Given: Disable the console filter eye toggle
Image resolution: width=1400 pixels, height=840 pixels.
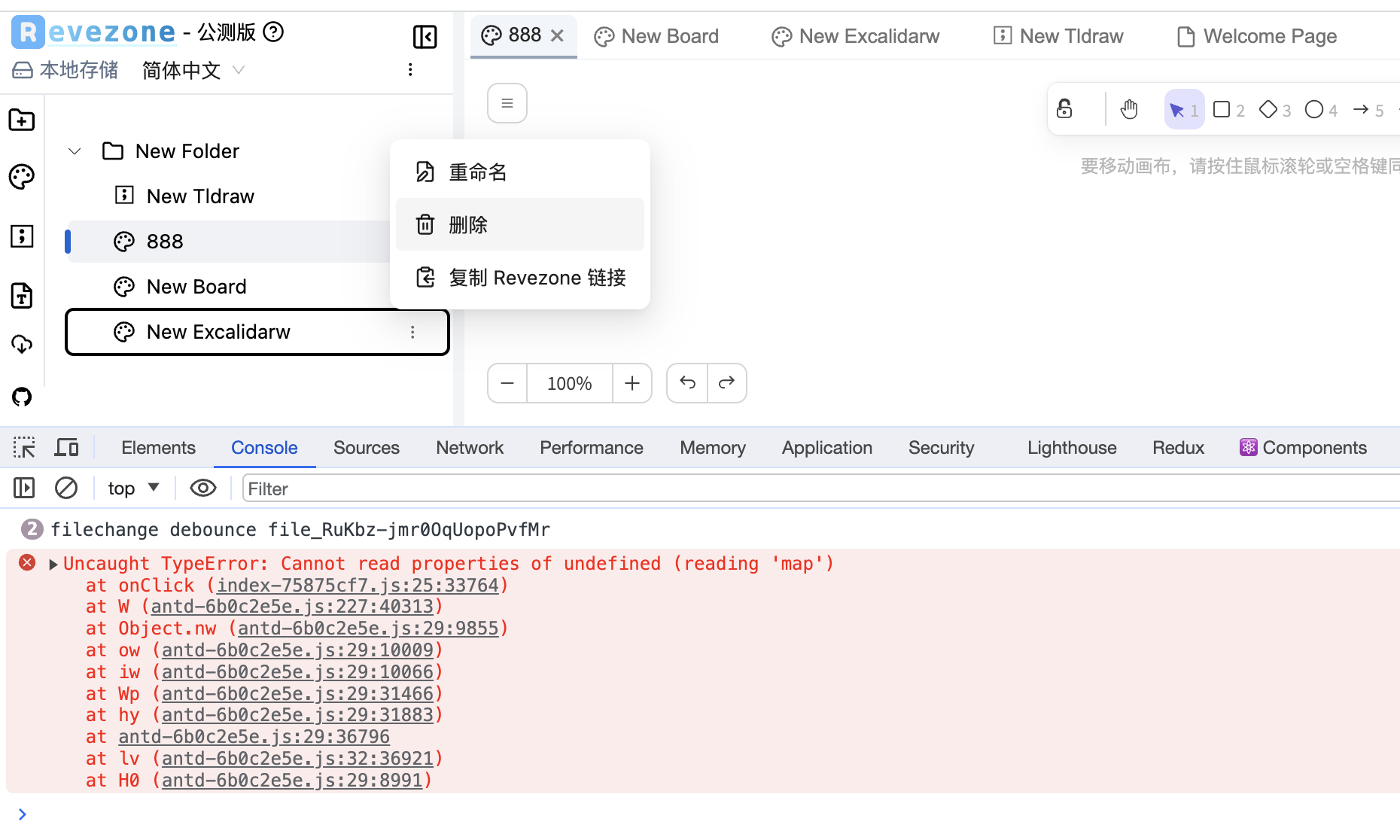Looking at the screenshot, I should (202, 488).
